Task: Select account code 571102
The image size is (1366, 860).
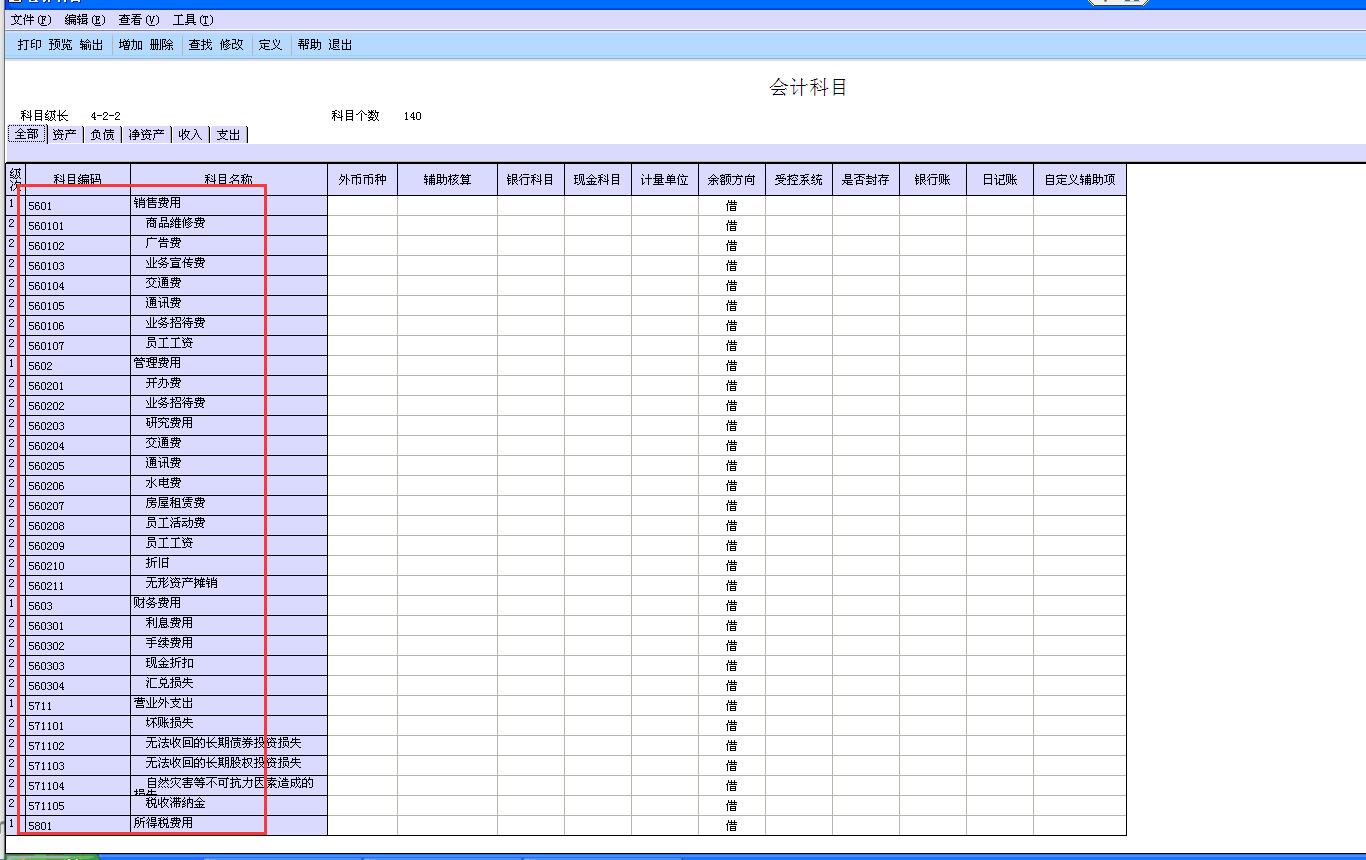Action: (x=46, y=746)
